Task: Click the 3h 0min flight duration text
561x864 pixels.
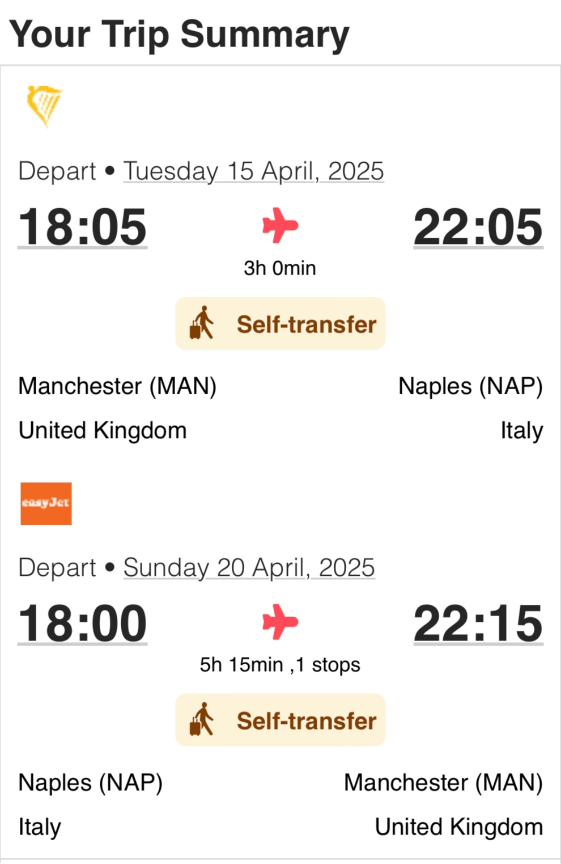Action: (x=280, y=268)
